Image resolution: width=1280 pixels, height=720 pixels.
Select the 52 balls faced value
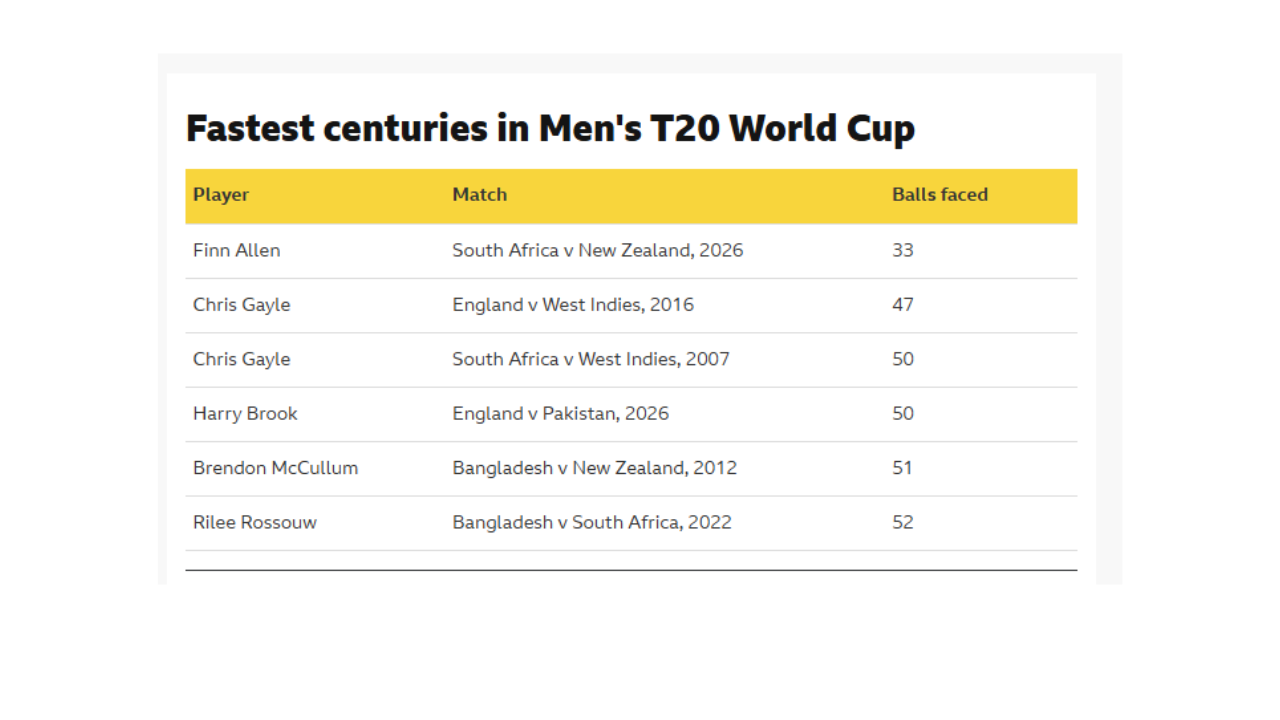(x=903, y=522)
